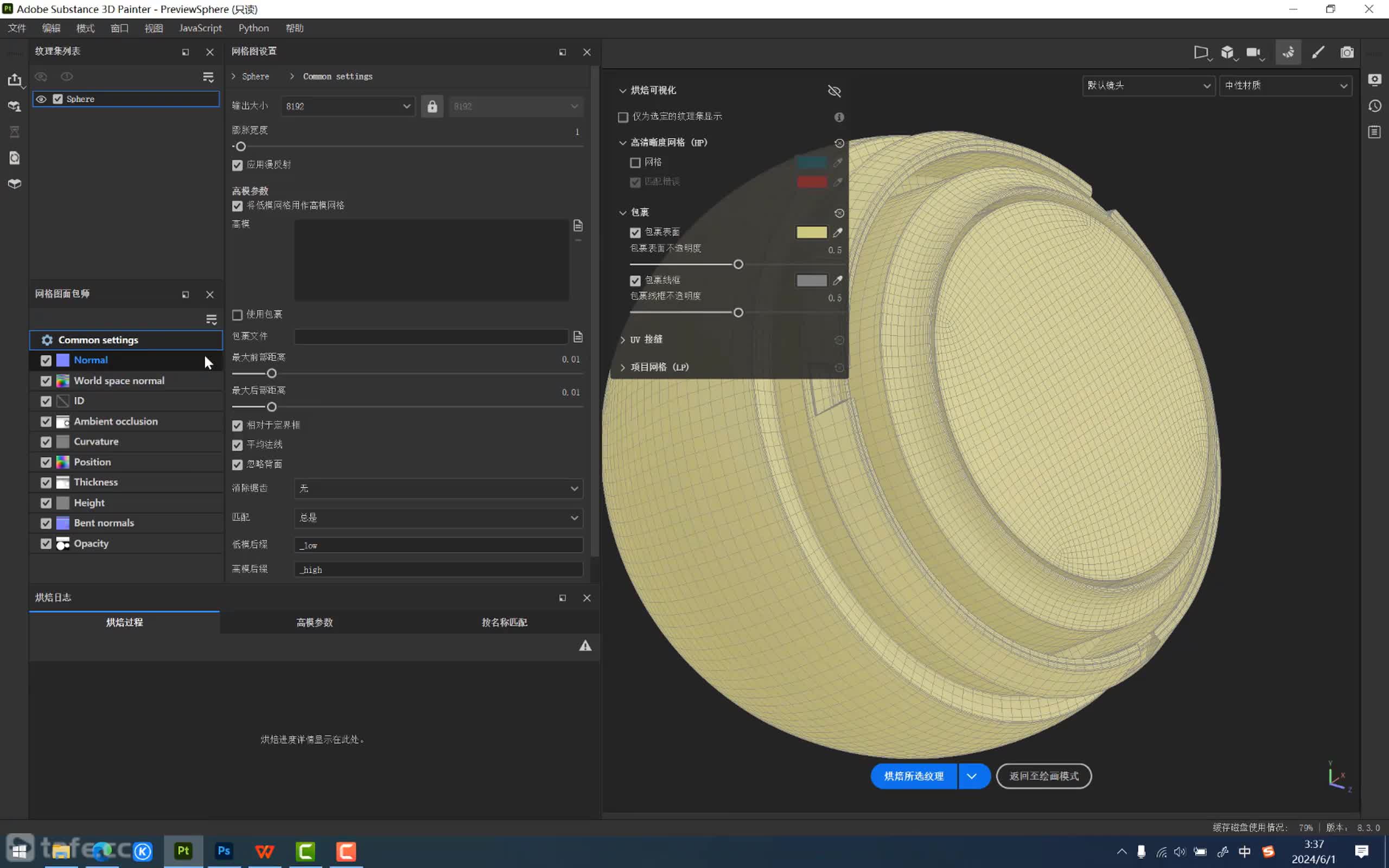This screenshot has height=868, width=1389.
Task: Click the eye hide icon next to 高洁临底网格
Action: [839, 143]
